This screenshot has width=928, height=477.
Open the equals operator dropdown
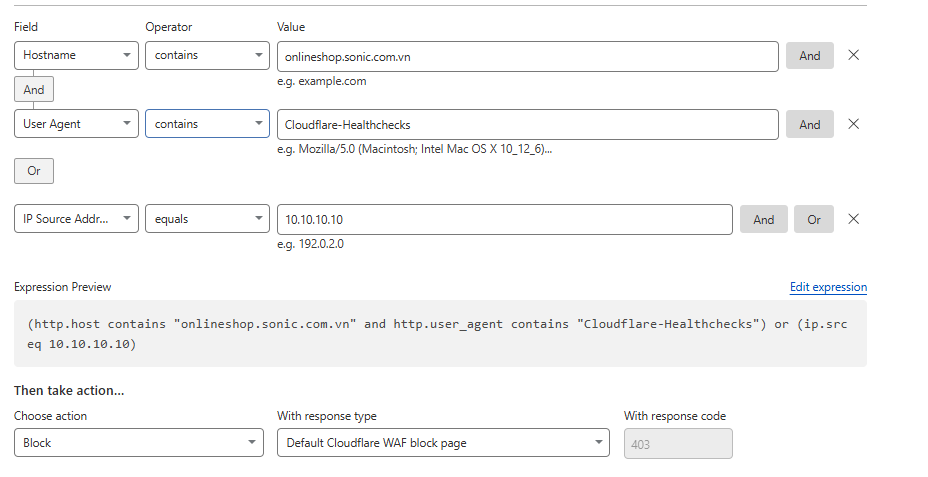(207, 220)
